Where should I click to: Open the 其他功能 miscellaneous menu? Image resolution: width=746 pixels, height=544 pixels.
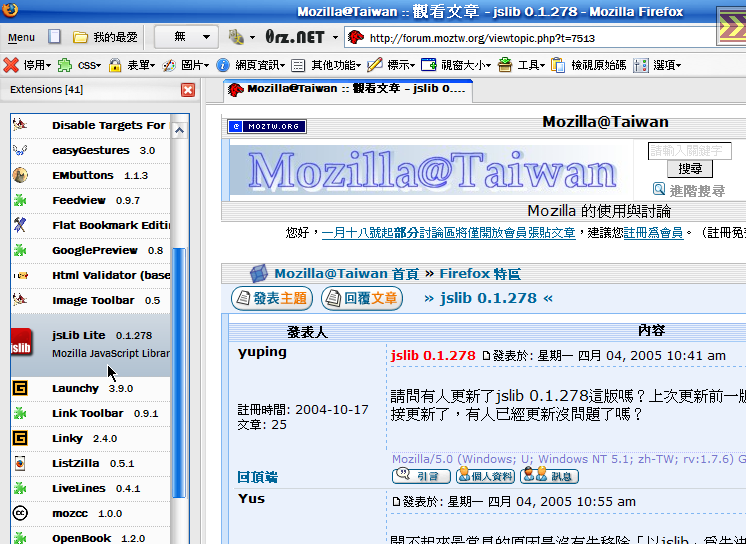coord(336,65)
